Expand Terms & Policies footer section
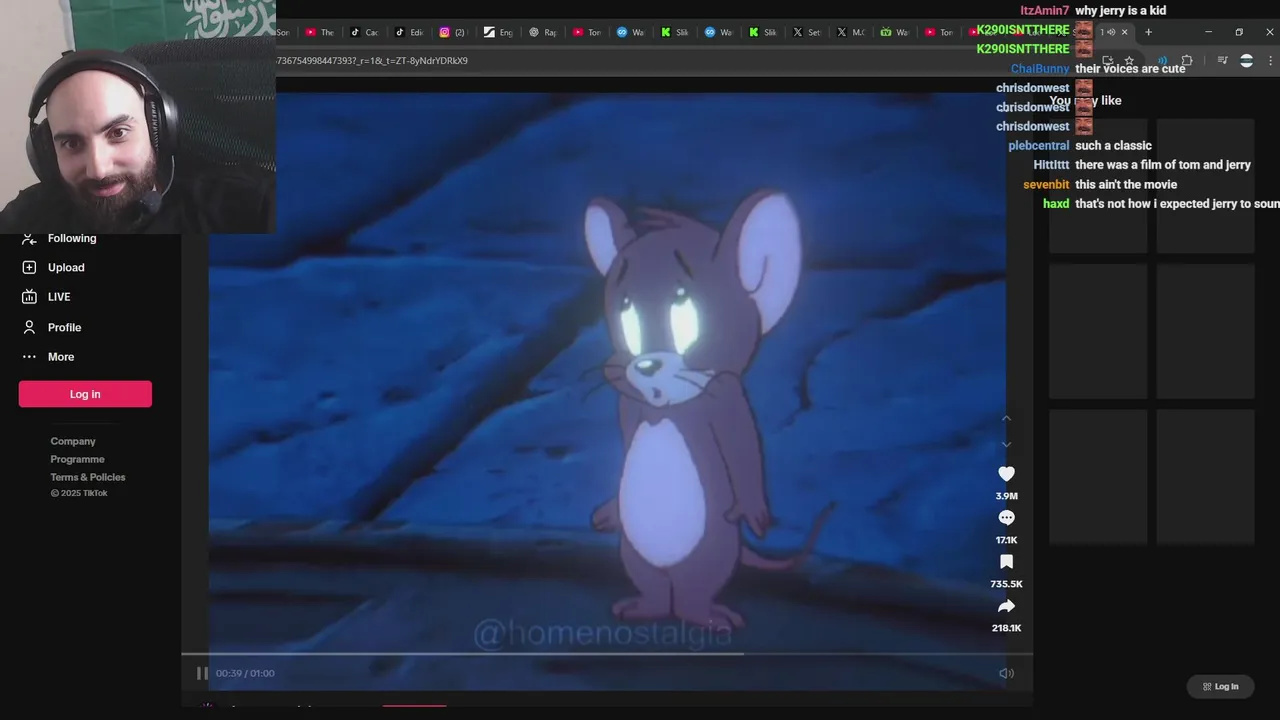This screenshot has height=720, width=1280. click(88, 477)
